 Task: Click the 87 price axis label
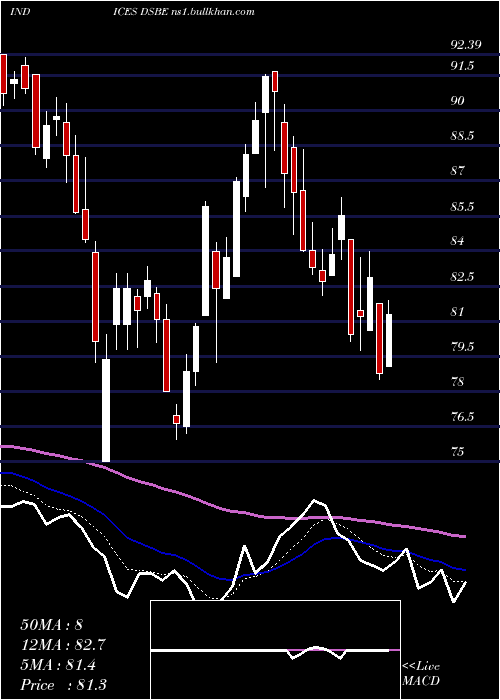tap(457, 171)
